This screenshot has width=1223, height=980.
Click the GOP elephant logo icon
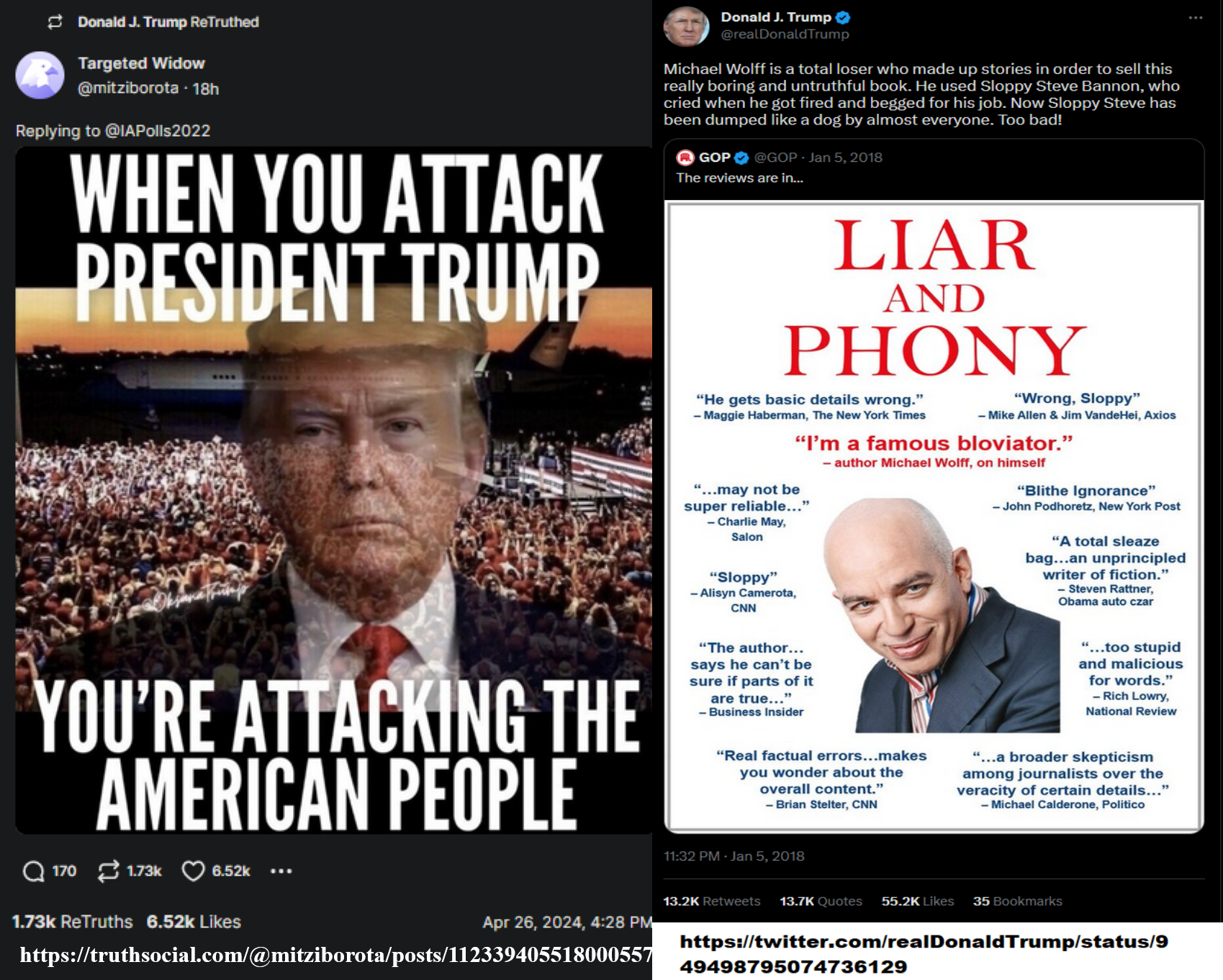pos(686,158)
